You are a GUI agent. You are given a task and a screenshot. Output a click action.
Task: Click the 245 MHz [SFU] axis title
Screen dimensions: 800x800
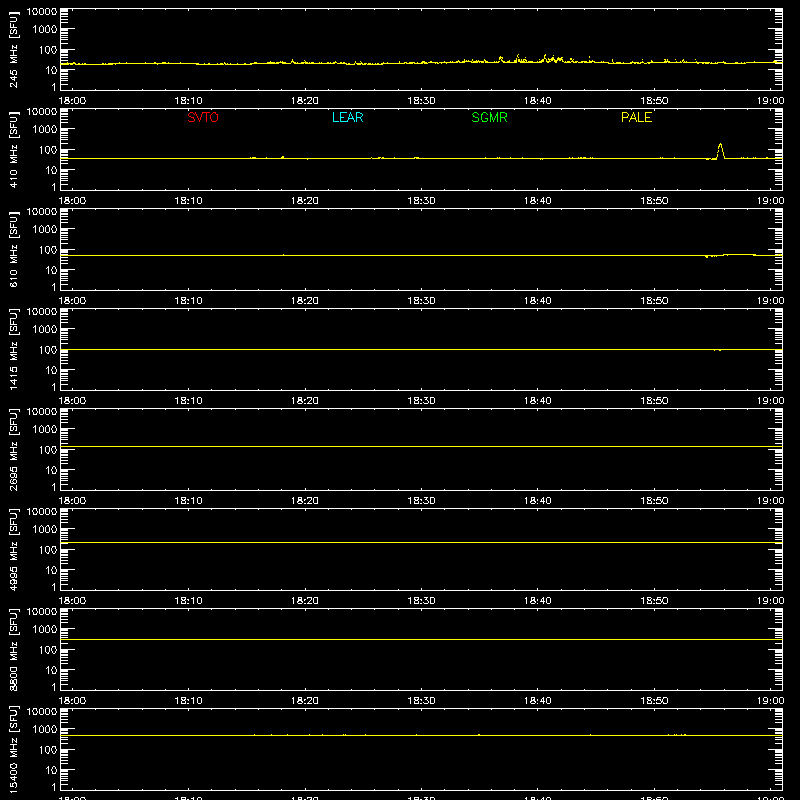tap(14, 49)
